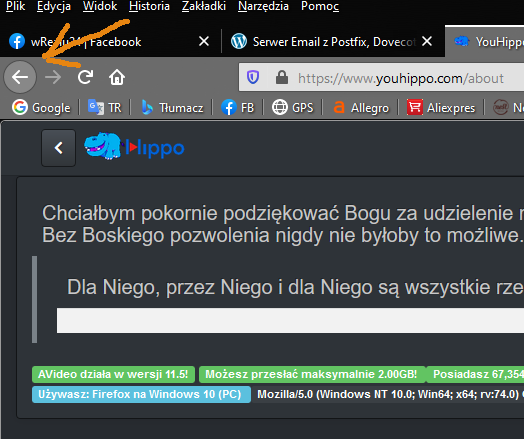Open the Widok menu
Image resolution: width=524 pixels, height=439 pixels.
tap(100, 6)
